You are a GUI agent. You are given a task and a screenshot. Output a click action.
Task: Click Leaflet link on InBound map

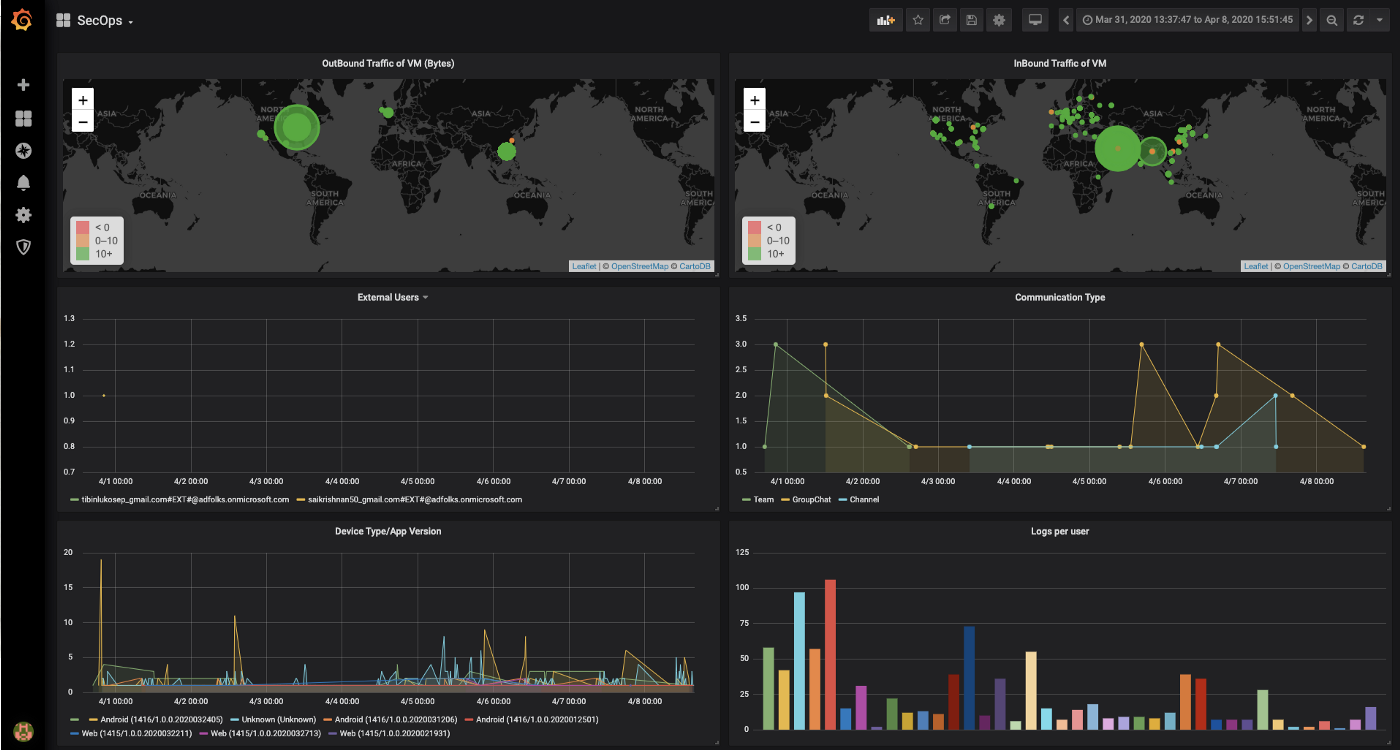coord(1255,266)
